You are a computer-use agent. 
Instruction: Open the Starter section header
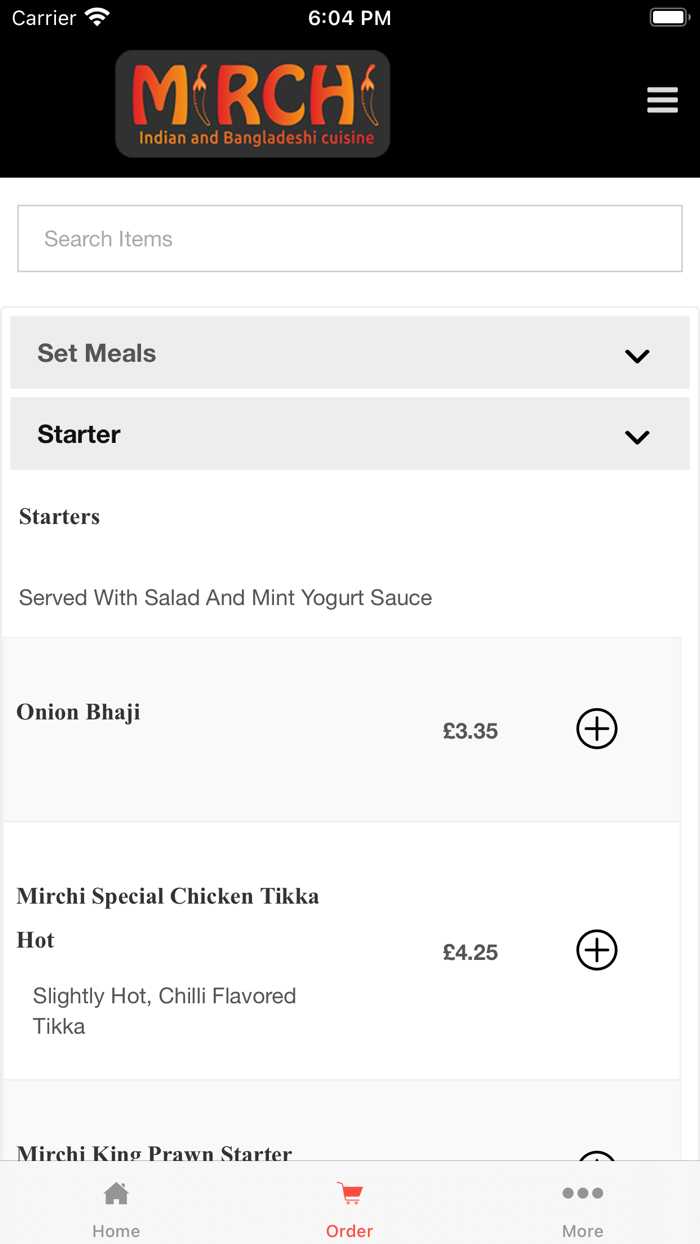point(350,434)
